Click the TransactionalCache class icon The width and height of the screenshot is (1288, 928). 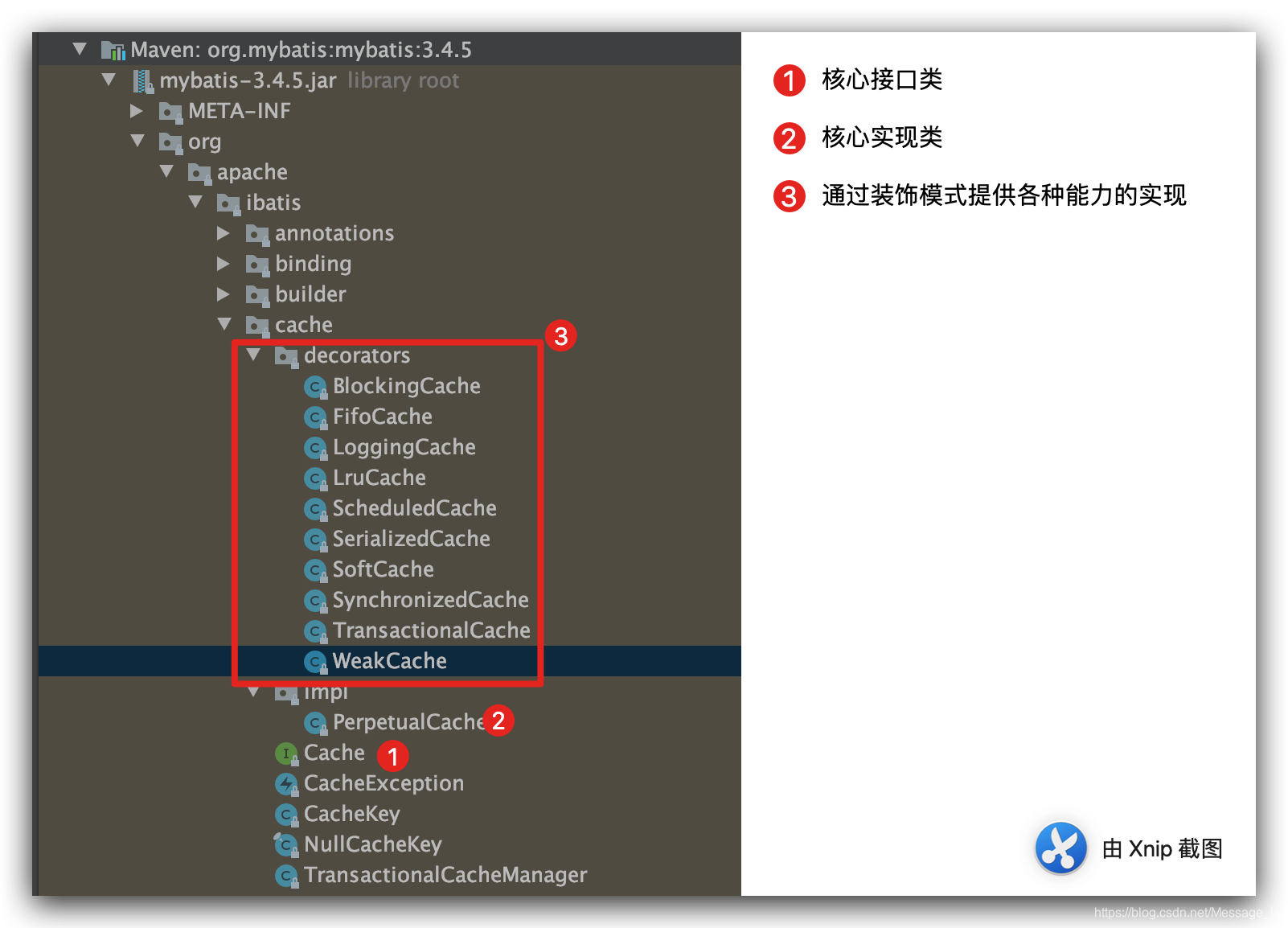point(315,631)
